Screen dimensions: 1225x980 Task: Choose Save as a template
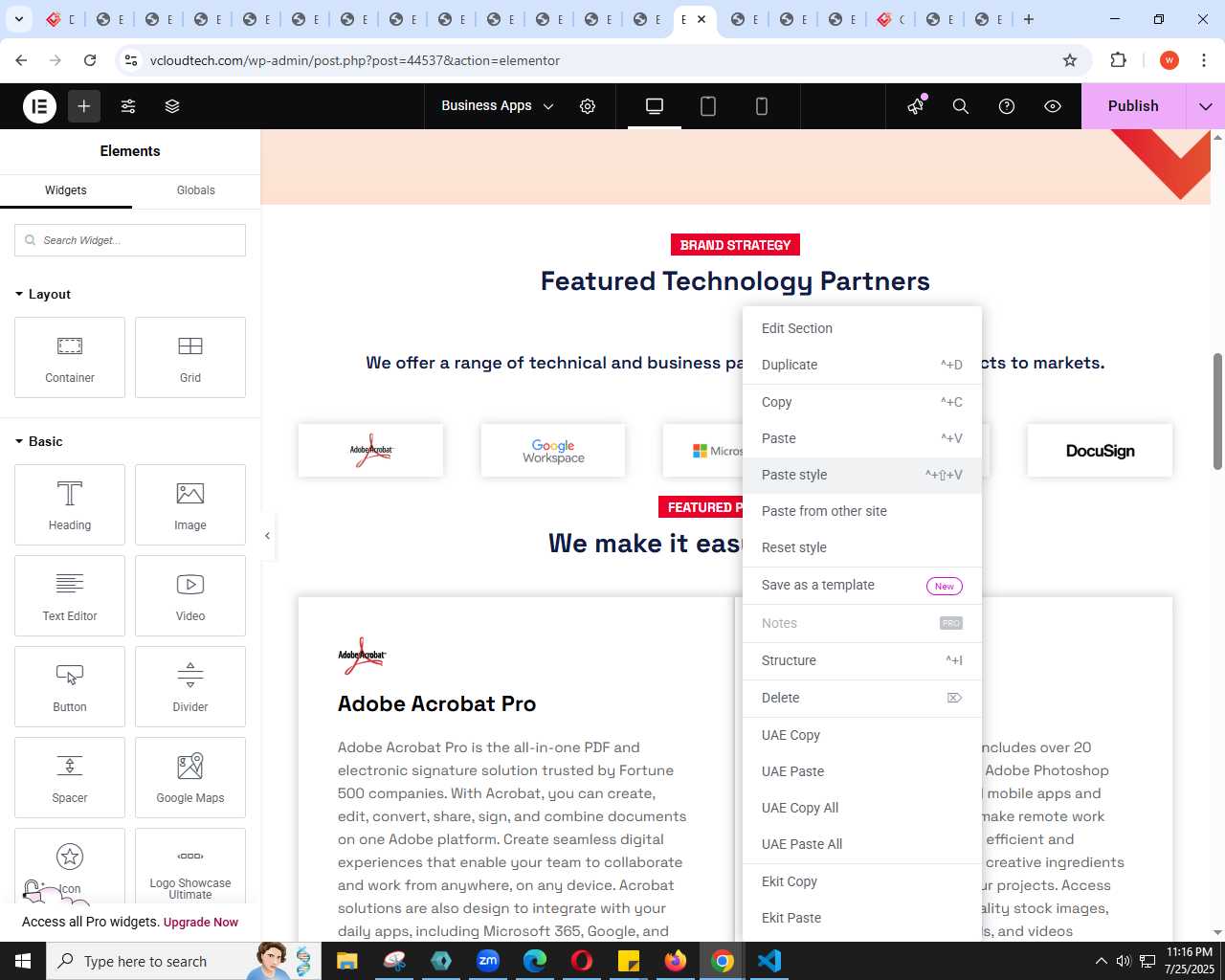click(x=862, y=585)
